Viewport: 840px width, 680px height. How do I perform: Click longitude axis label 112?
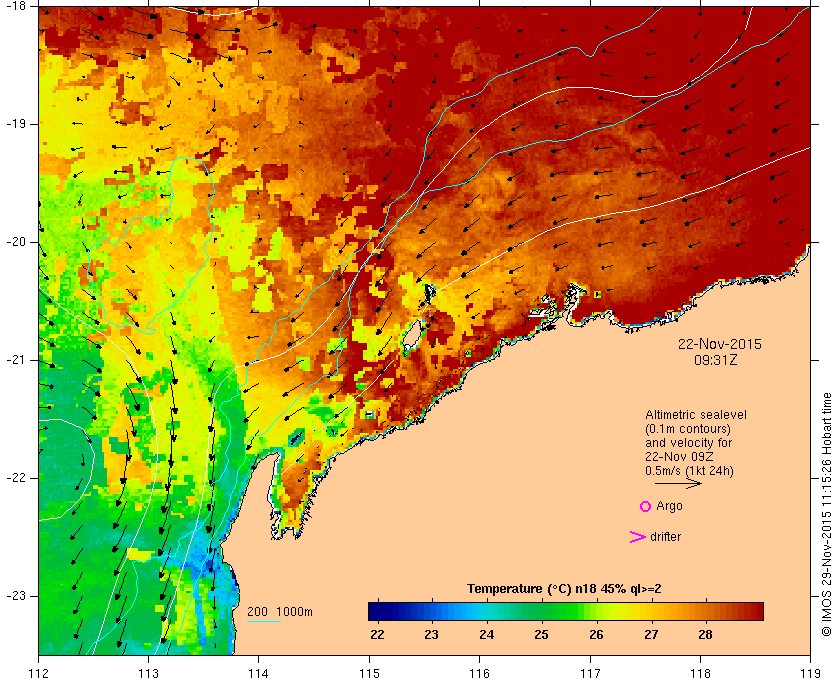point(39,673)
